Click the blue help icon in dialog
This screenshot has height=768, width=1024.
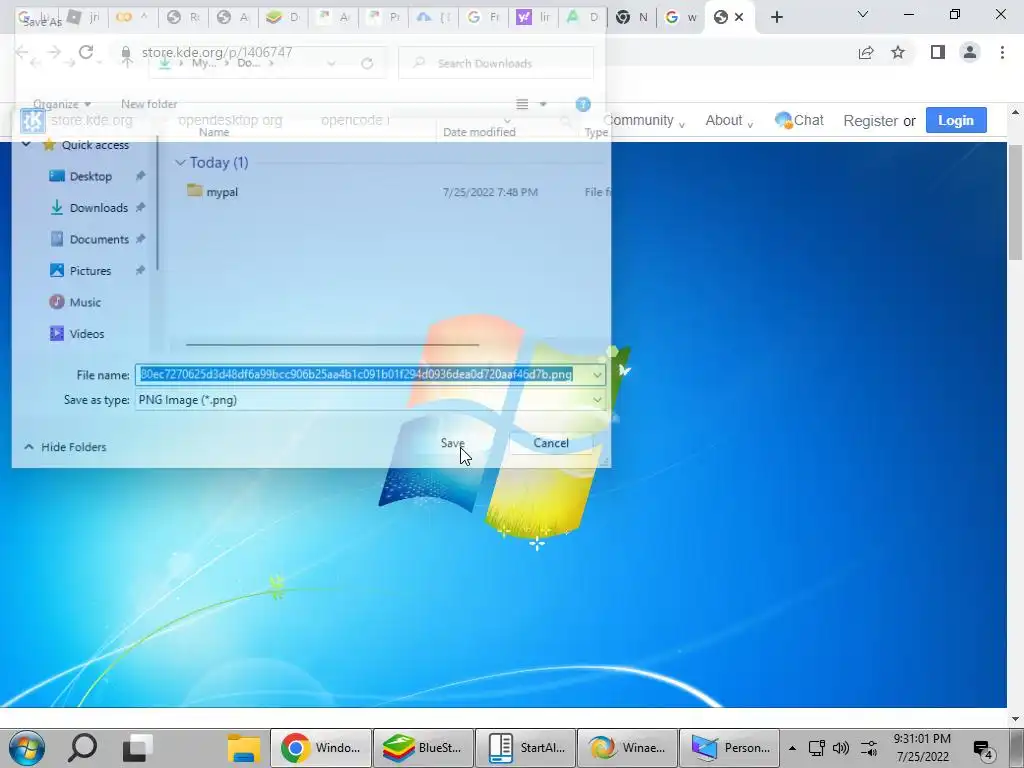[583, 104]
